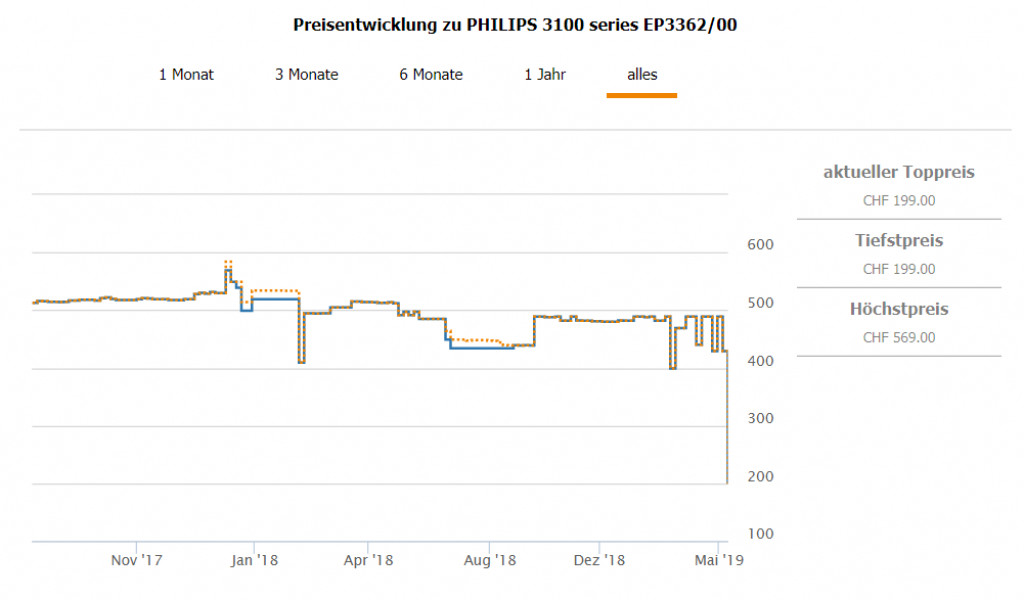This screenshot has width=1024, height=600.
Task: Switch to the 1 Monat tab
Action: pos(186,74)
